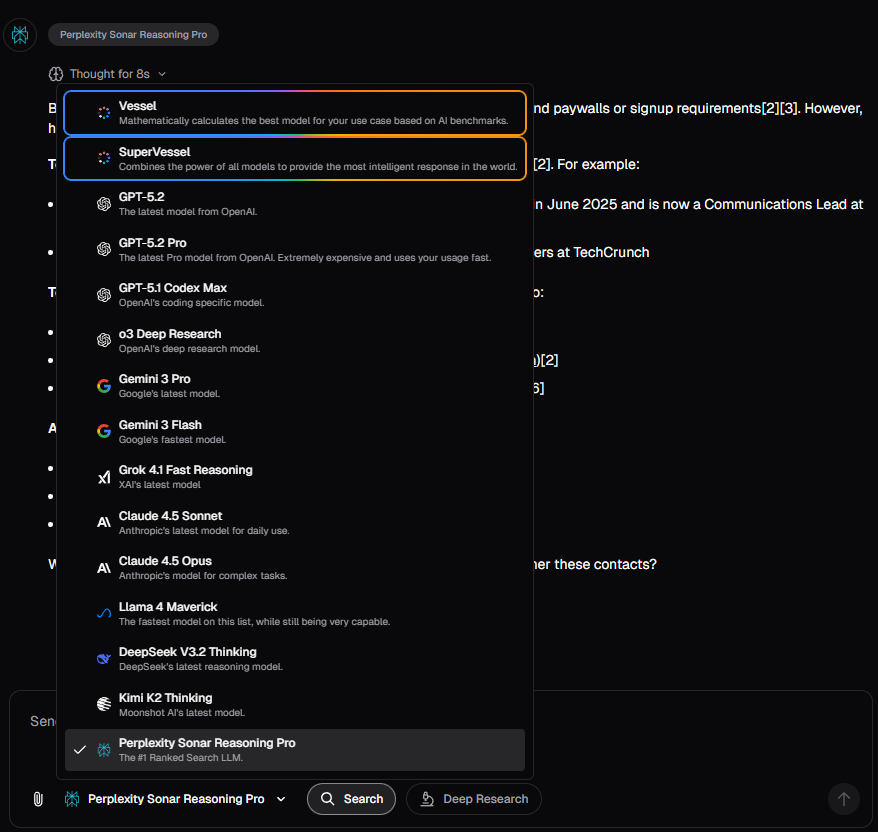This screenshot has height=832, width=878.
Task: Click Perplexity icon in selected dropdown row
Action: tap(104, 750)
